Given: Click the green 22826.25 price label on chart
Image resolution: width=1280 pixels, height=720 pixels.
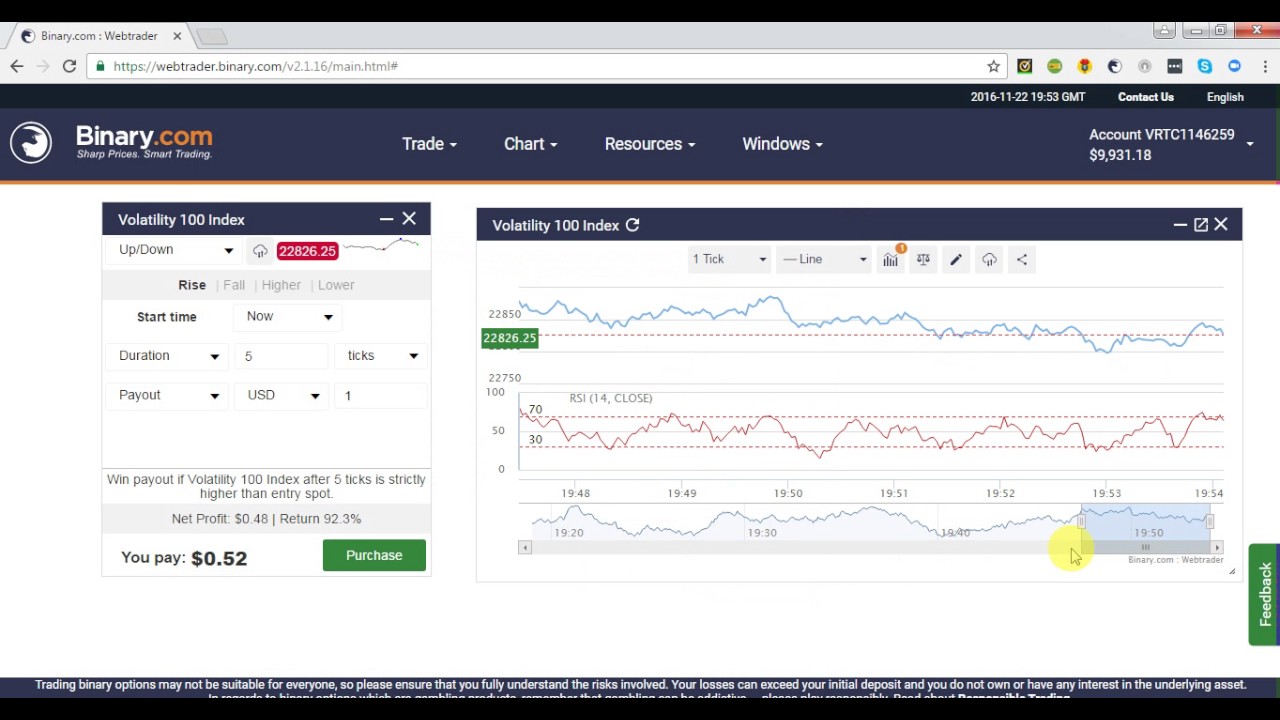Looking at the screenshot, I should click(x=510, y=338).
